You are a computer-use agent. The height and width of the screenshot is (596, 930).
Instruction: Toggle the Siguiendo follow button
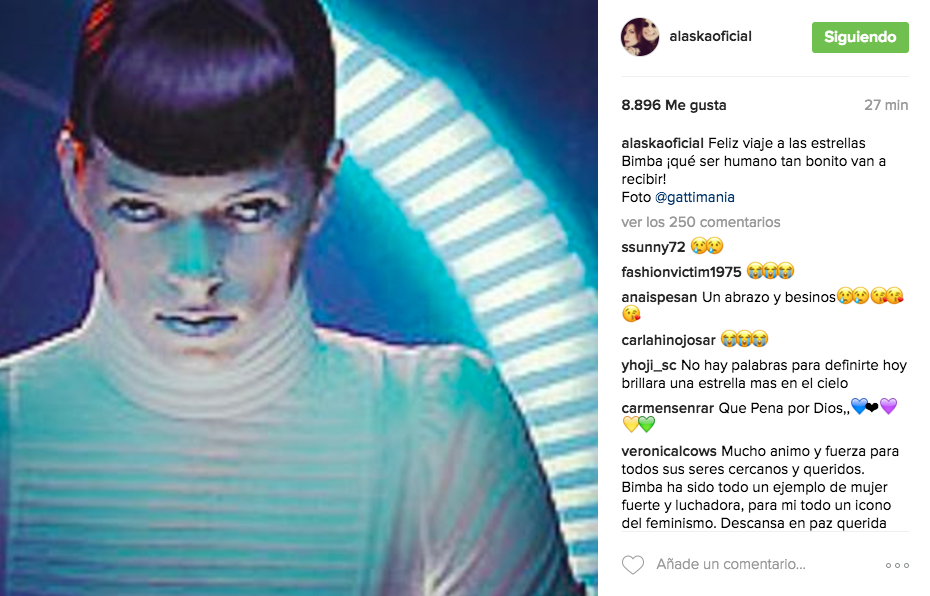coord(860,37)
